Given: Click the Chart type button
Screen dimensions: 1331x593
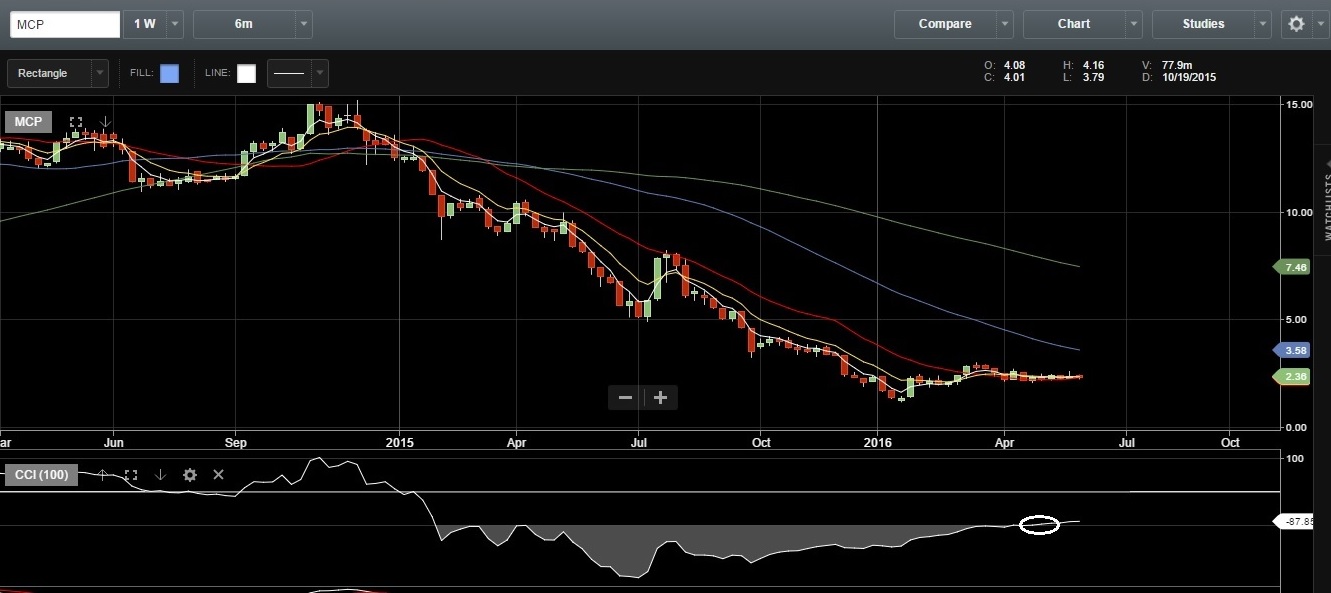Looking at the screenshot, I should click(1073, 23).
